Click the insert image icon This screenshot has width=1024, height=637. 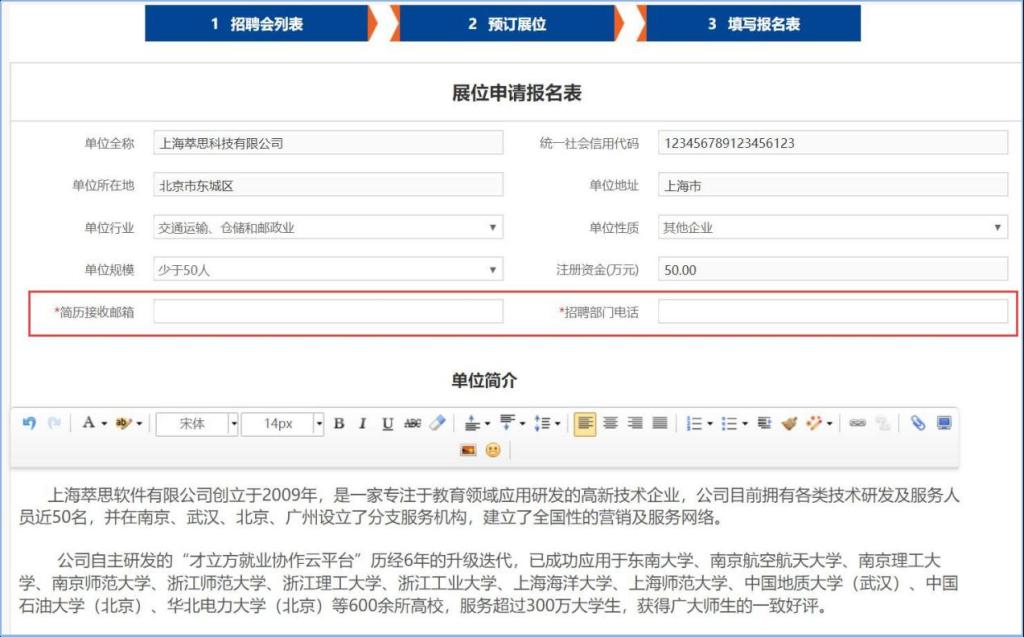(468, 450)
